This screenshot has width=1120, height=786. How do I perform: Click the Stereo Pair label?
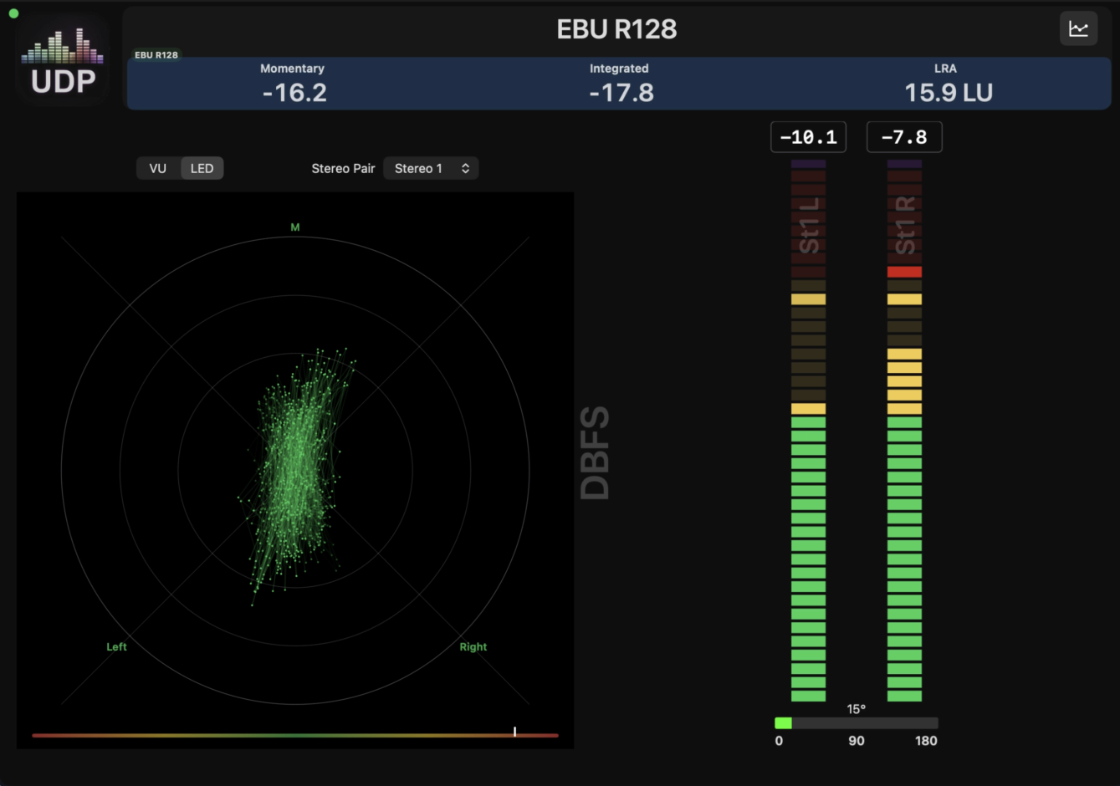pos(343,169)
